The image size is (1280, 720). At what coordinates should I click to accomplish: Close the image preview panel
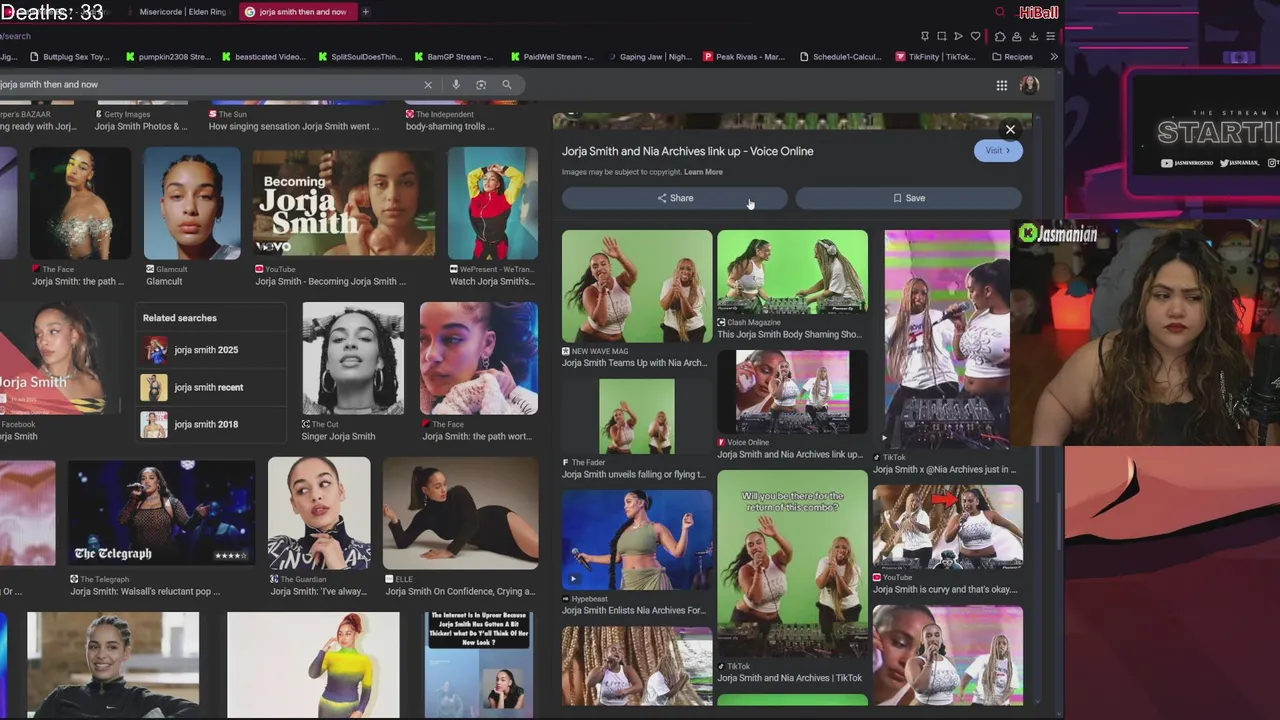tap(1010, 129)
